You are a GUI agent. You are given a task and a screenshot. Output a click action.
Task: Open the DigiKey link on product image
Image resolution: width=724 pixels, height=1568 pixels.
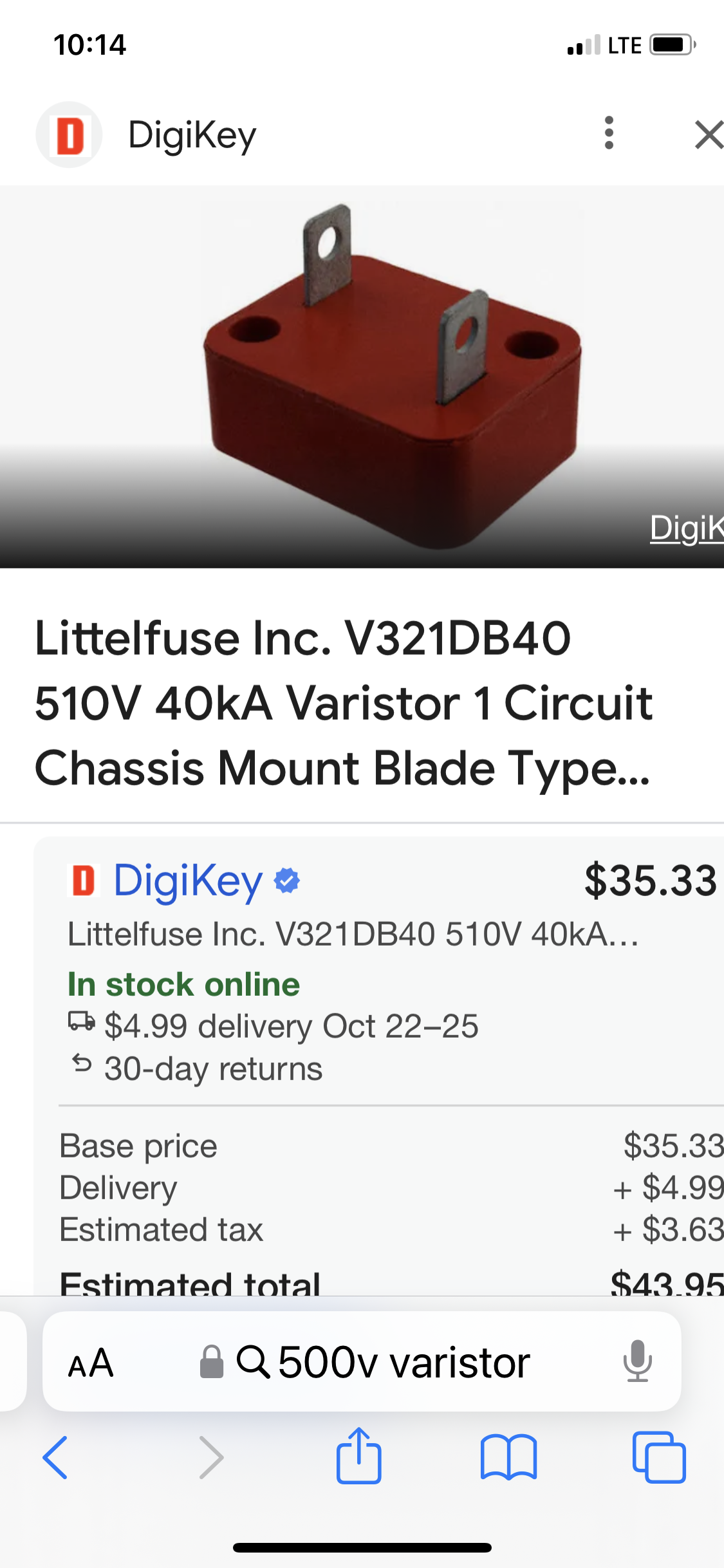pyautogui.click(x=686, y=528)
